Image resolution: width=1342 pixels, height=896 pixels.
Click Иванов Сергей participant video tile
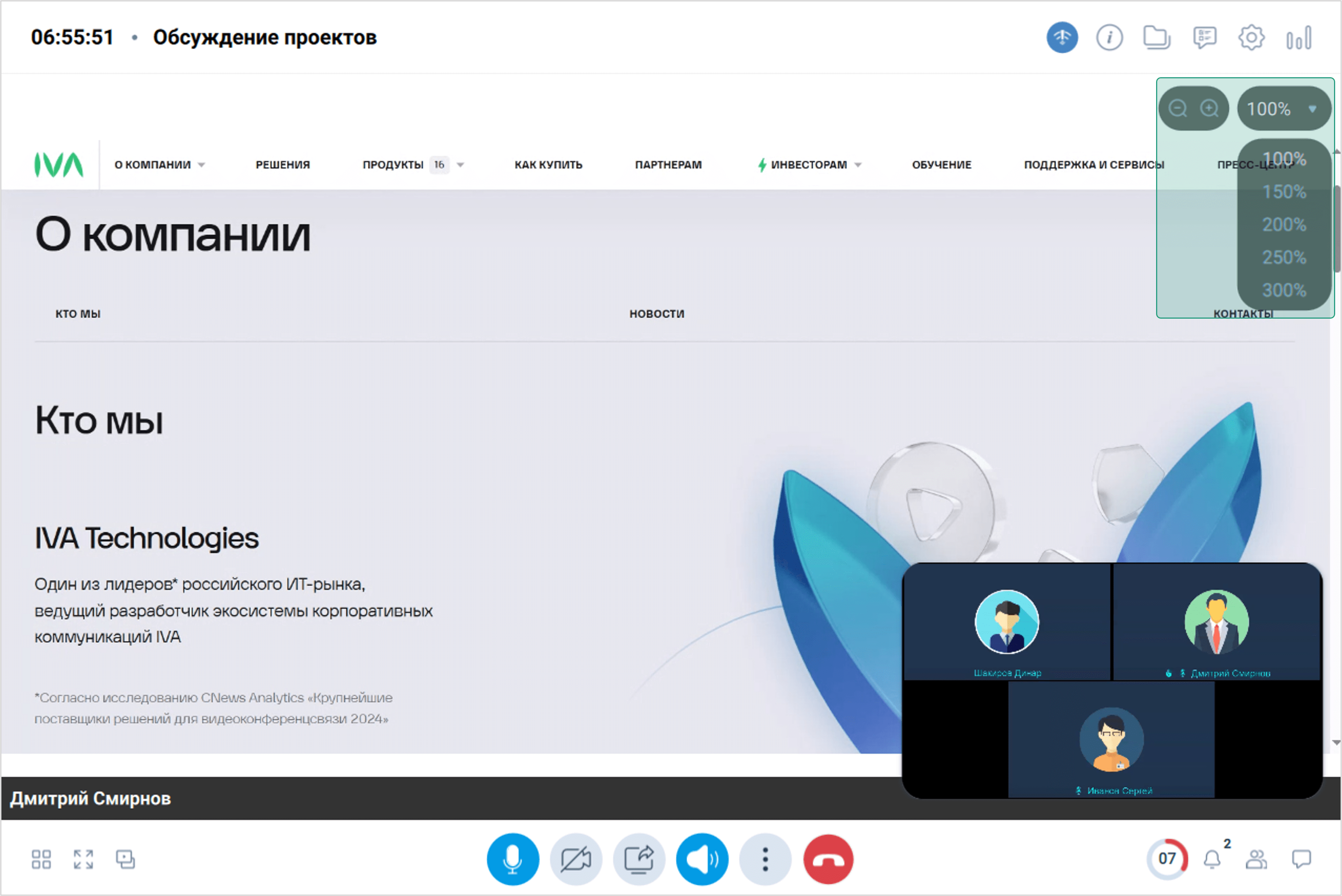point(1111,740)
